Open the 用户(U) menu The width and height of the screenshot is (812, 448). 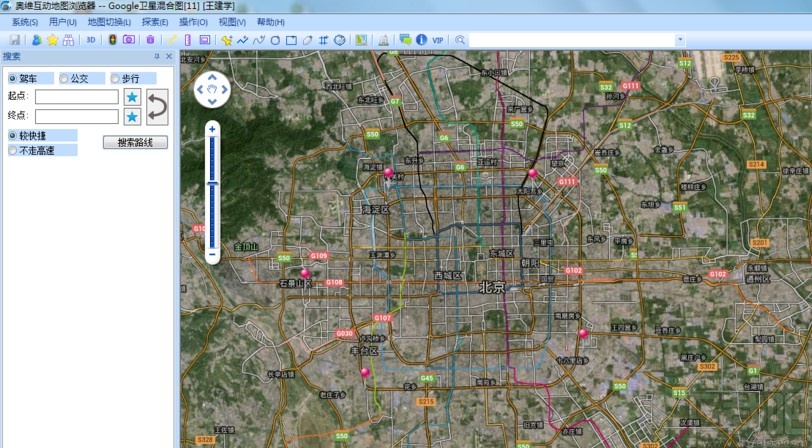pos(63,22)
